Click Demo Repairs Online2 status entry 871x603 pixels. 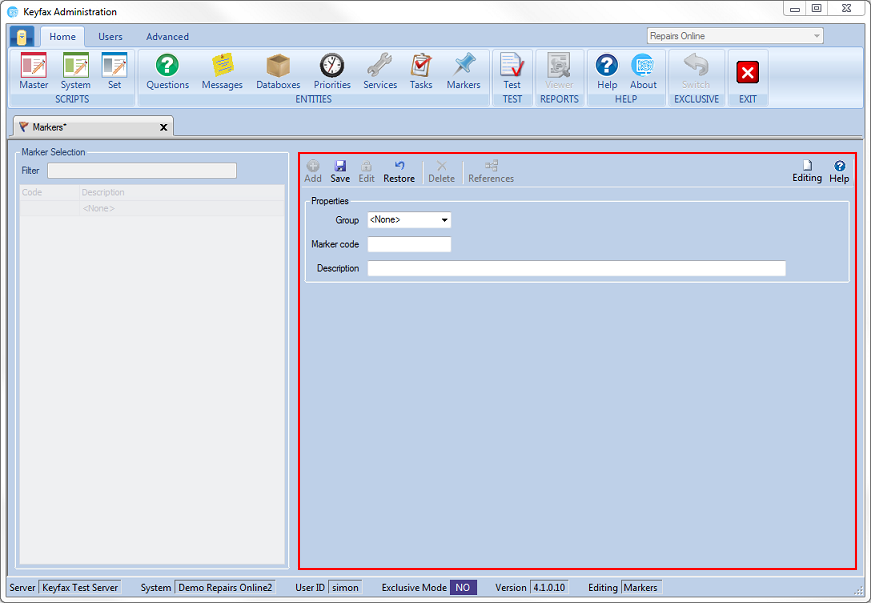(x=225, y=587)
